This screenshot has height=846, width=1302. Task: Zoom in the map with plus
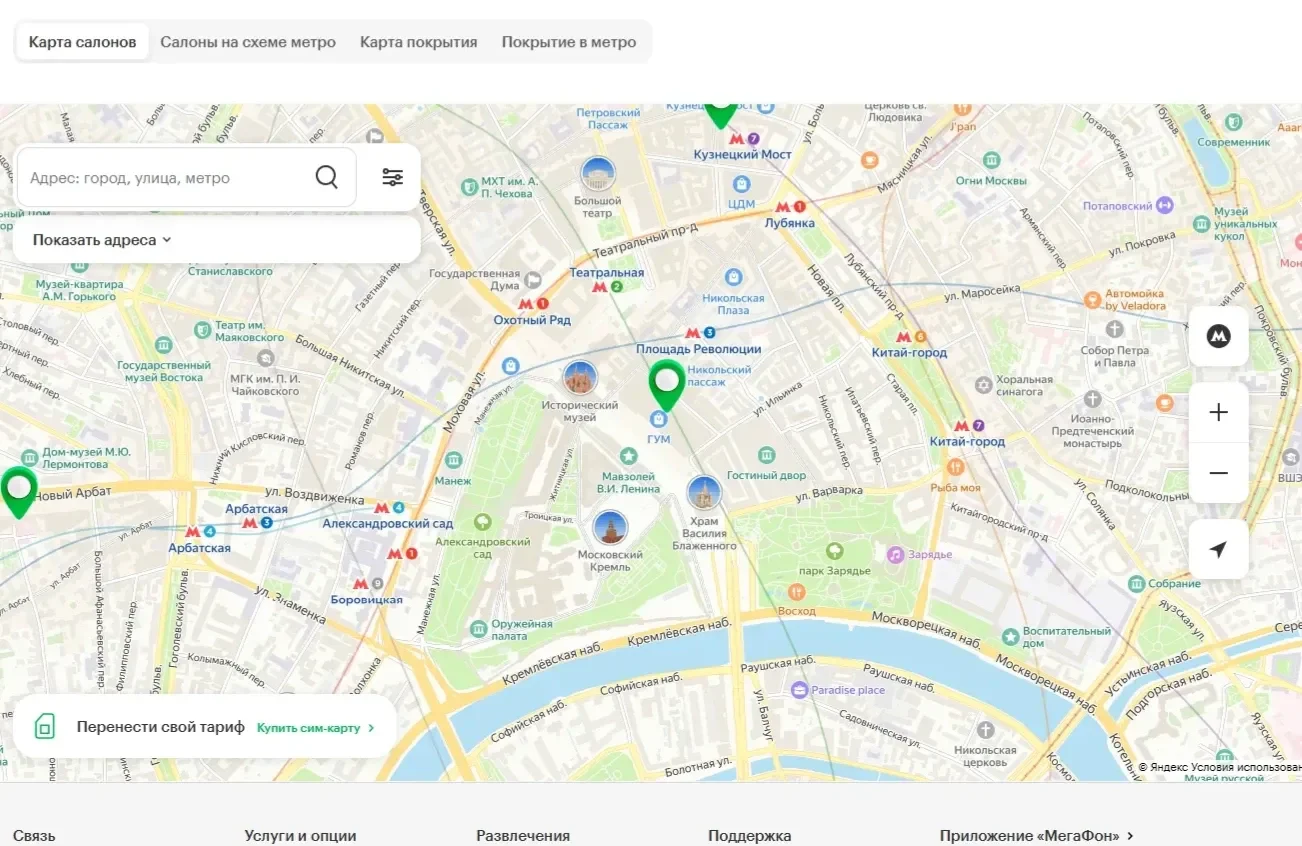pyautogui.click(x=1218, y=412)
